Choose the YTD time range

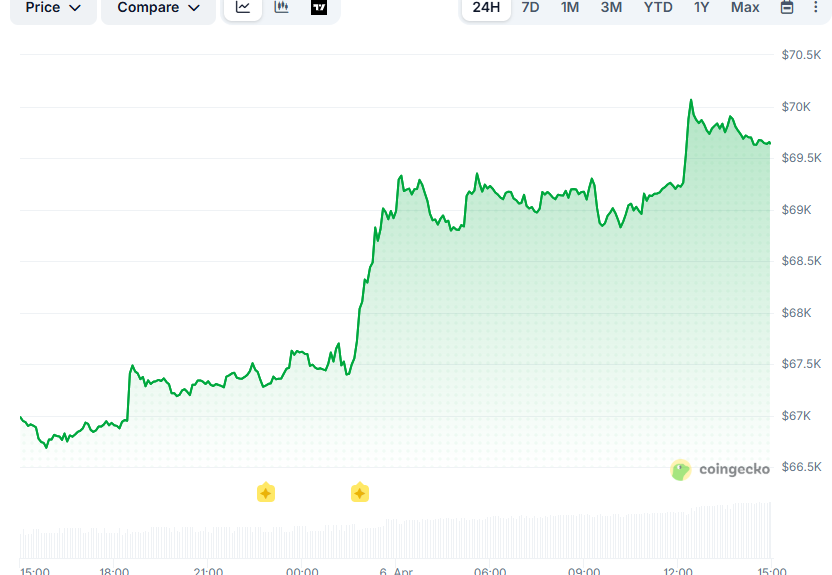coord(658,8)
